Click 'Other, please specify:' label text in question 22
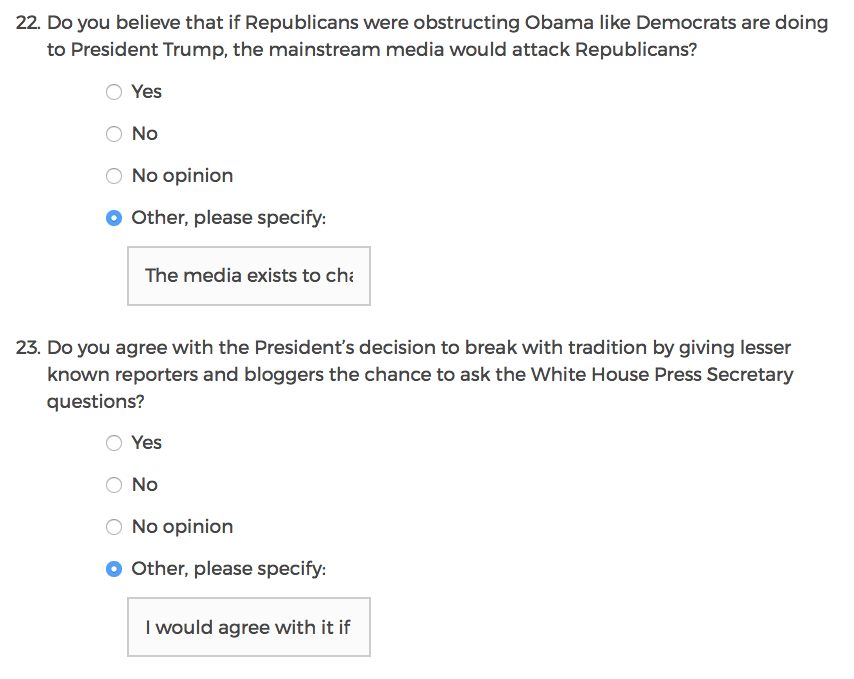Screen dimensions: 854x679 (x=229, y=218)
